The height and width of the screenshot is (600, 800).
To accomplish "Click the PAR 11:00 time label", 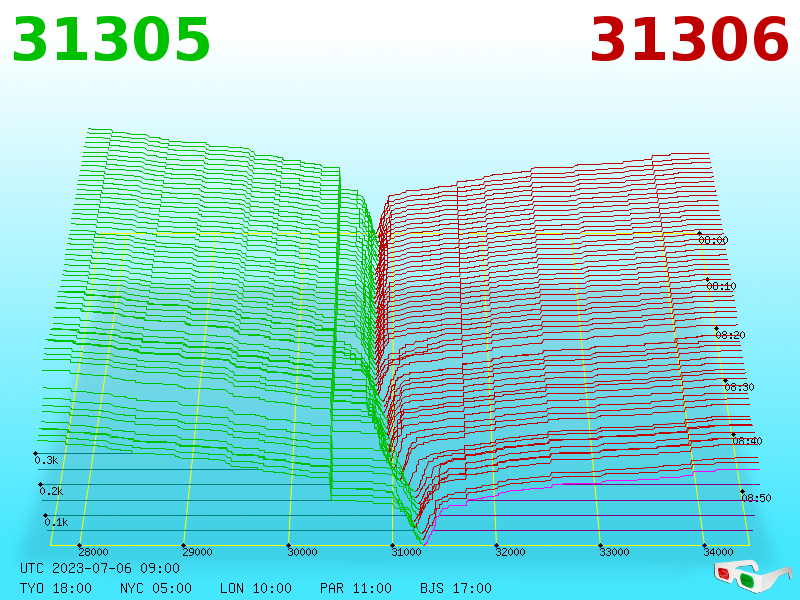I will click(356, 588).
